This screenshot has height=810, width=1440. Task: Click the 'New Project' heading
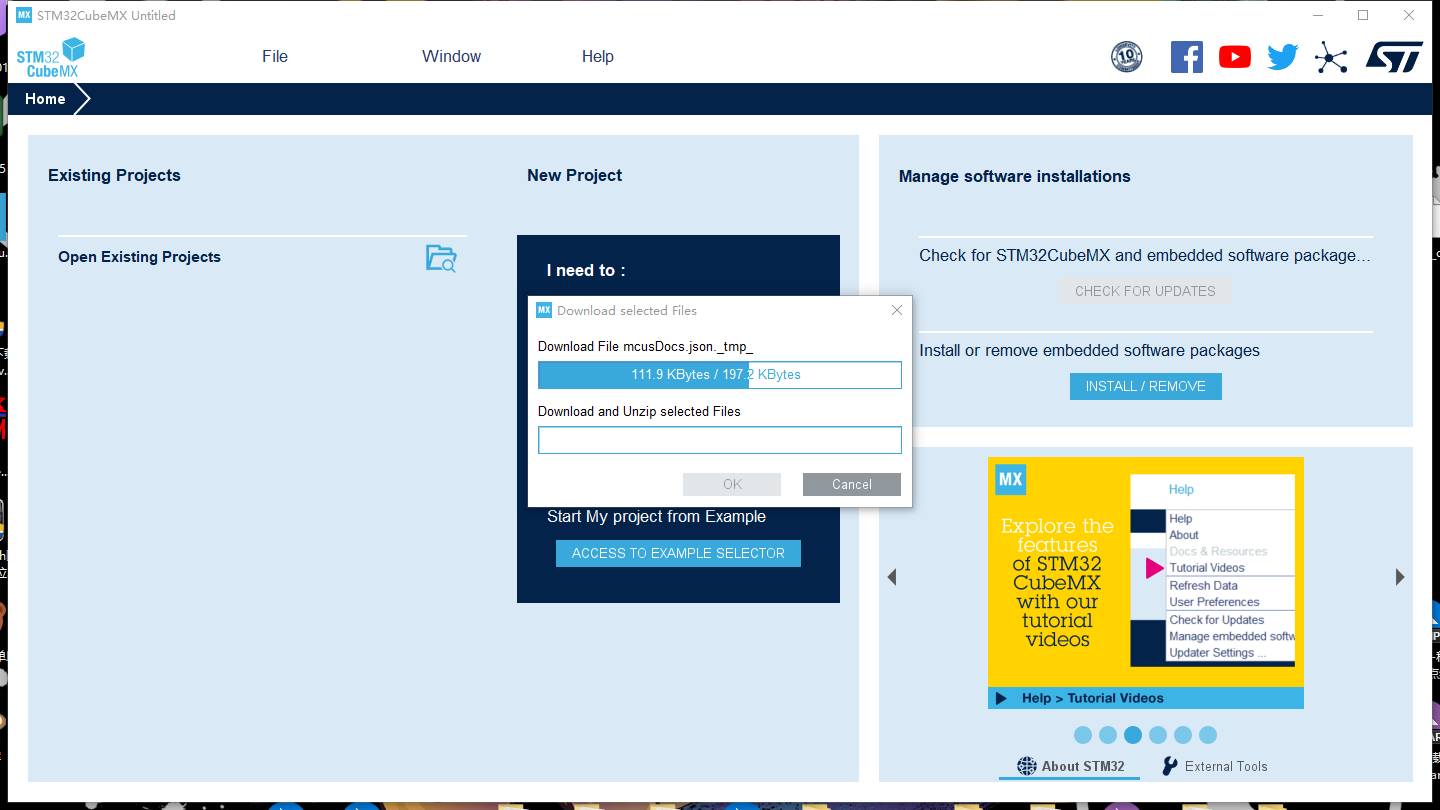574,175
